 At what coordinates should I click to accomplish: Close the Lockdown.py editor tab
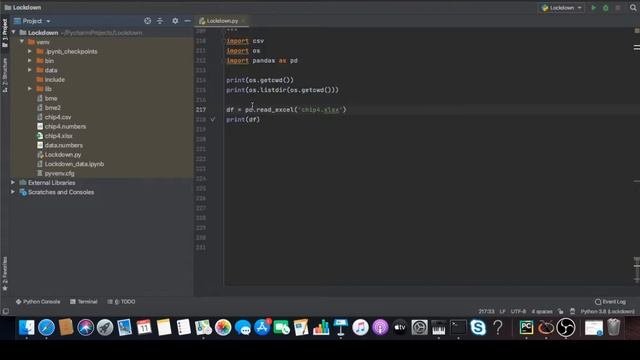(243, 21)
